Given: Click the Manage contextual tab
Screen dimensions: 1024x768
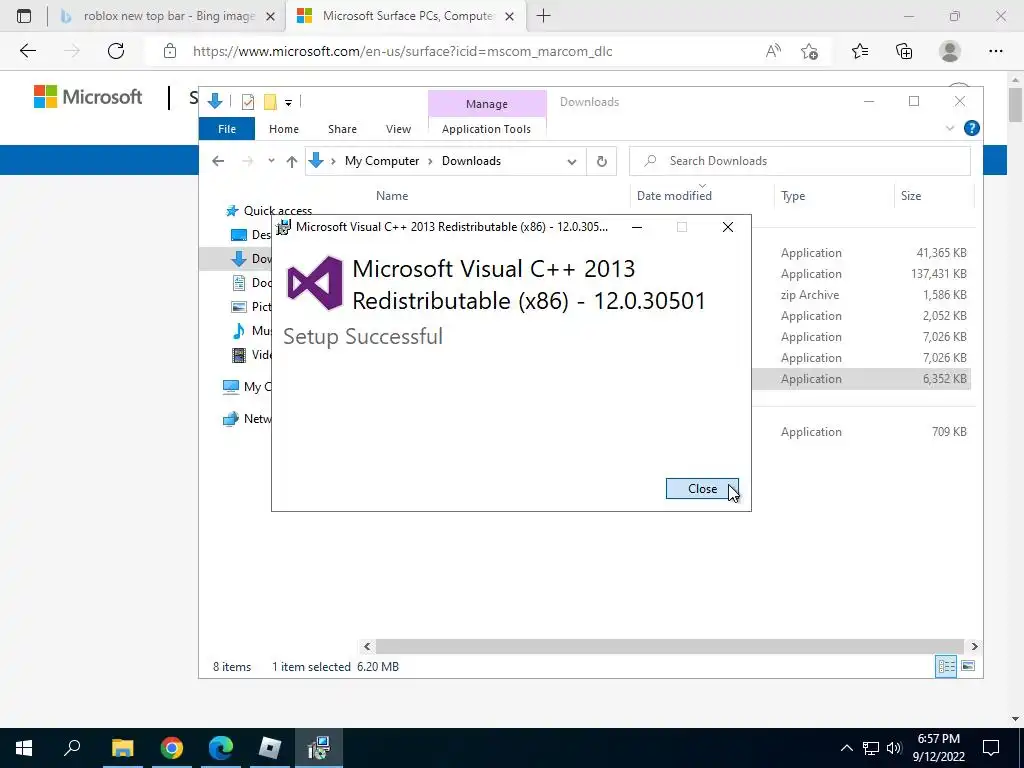Looking at the screenshot, I should pos(487,104).
